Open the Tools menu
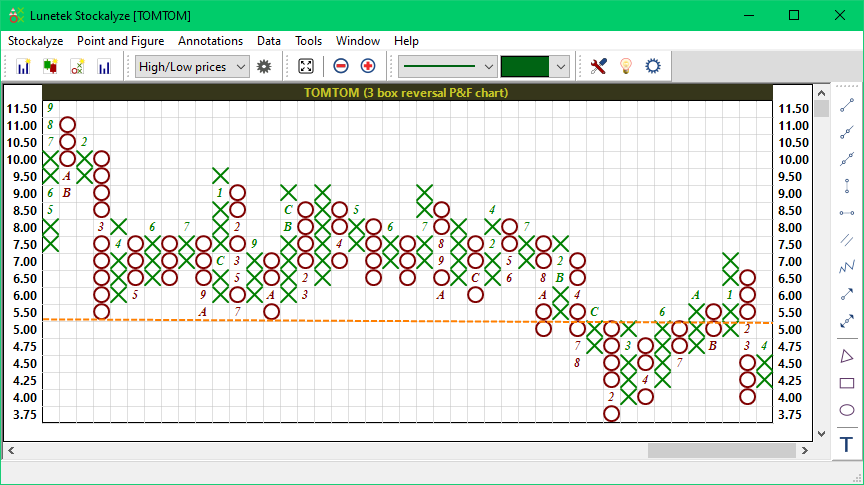Viewport: 864px width, 485px height. coord(309,41)
